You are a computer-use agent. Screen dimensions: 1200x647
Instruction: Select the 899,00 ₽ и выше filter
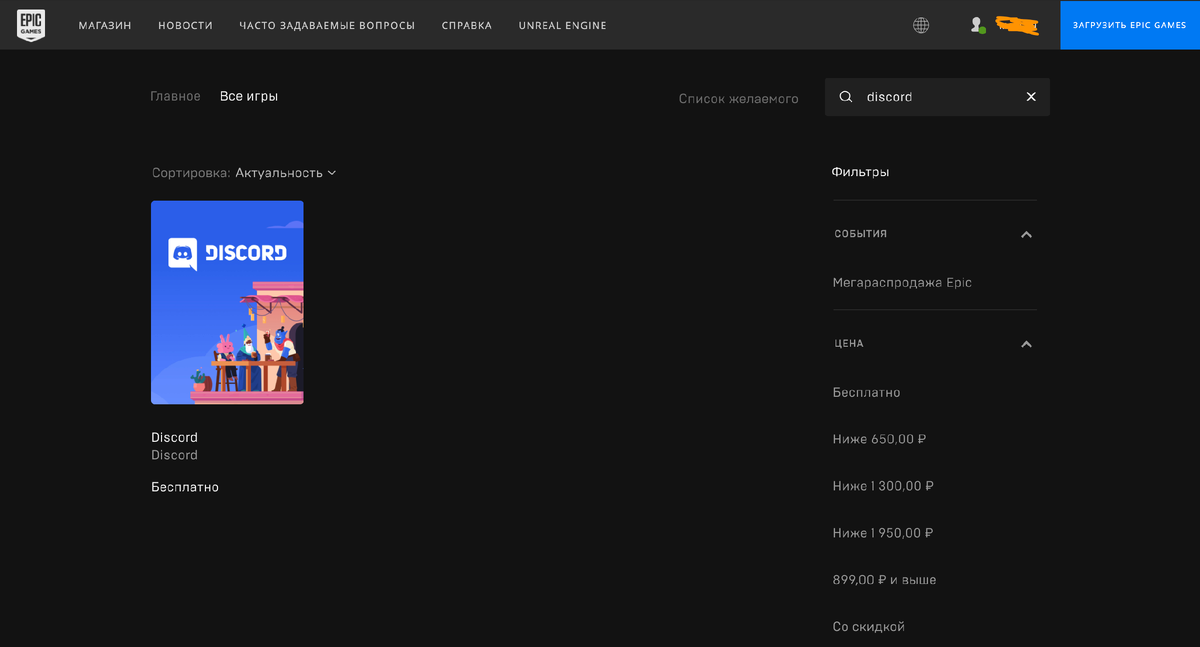[884, 580]
